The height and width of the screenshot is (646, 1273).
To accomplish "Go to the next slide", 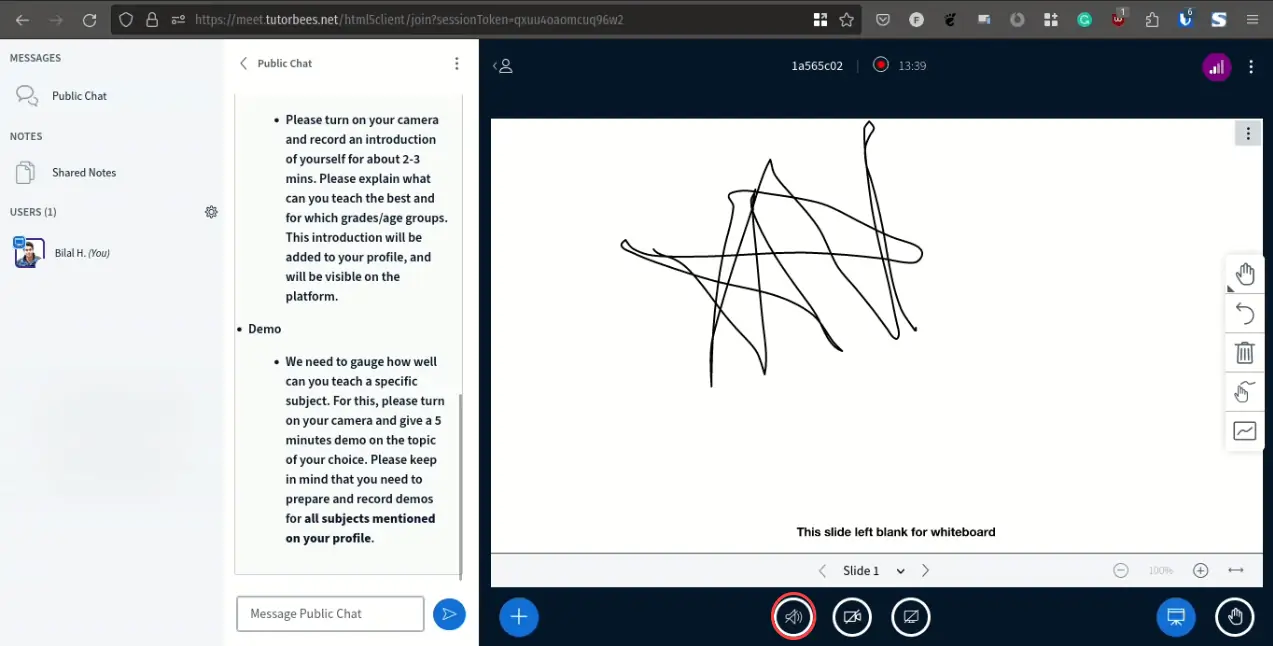I will (926, 571).
